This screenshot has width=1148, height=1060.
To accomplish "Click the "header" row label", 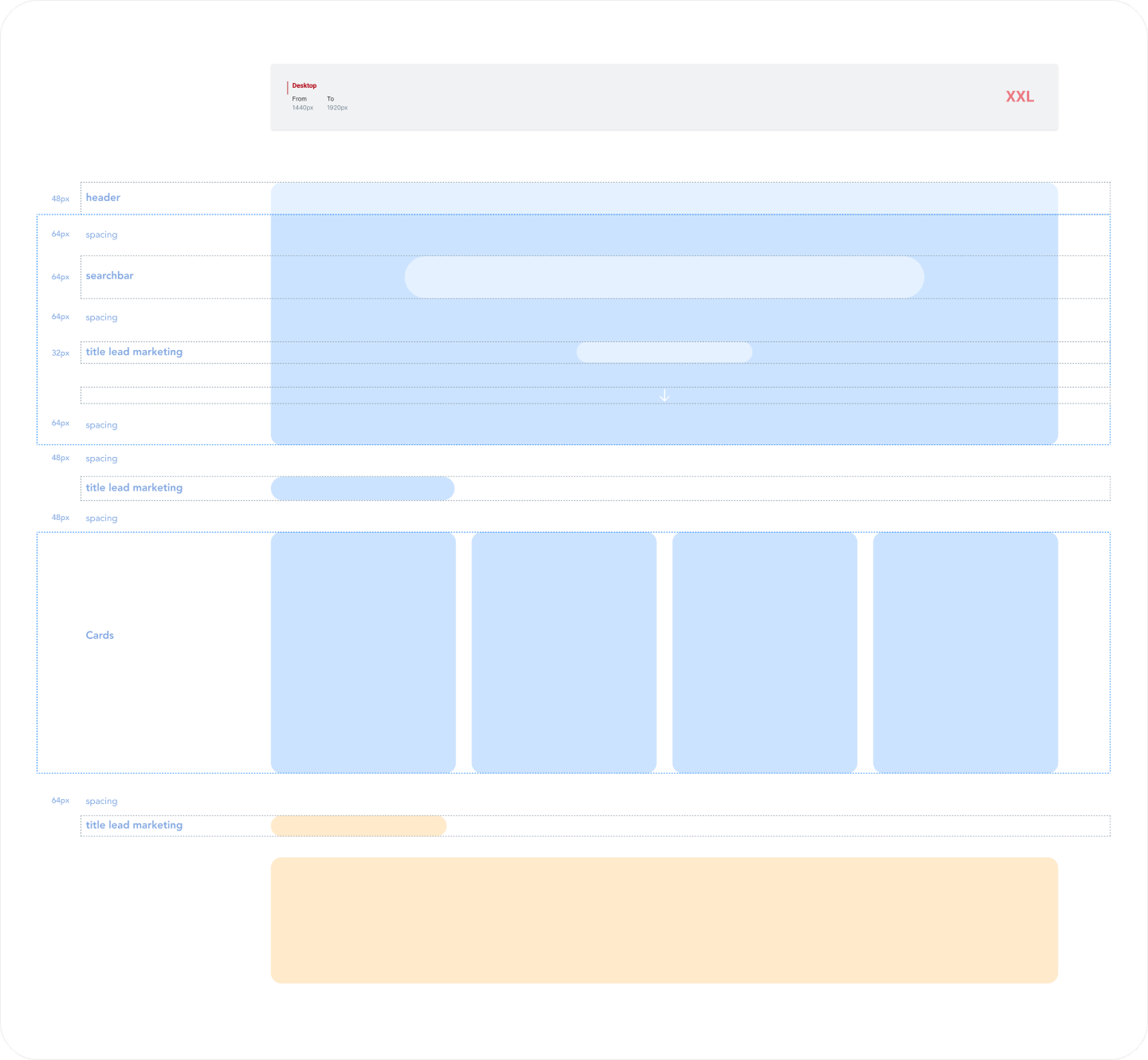I will tap(103, 198).
